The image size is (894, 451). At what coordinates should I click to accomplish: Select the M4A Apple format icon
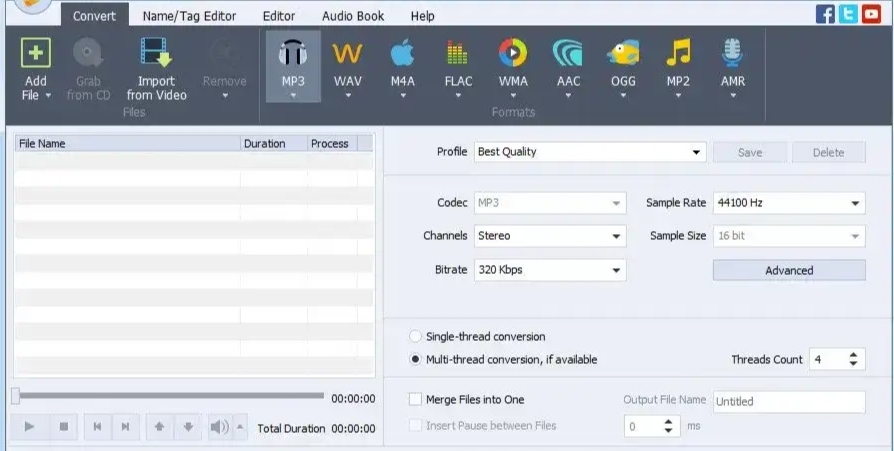(x=402, y=53)
